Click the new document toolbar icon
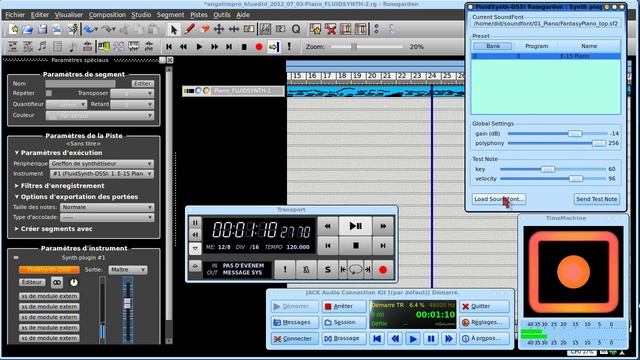This screenshot has width=640, height=360. [x=14, y=29]
